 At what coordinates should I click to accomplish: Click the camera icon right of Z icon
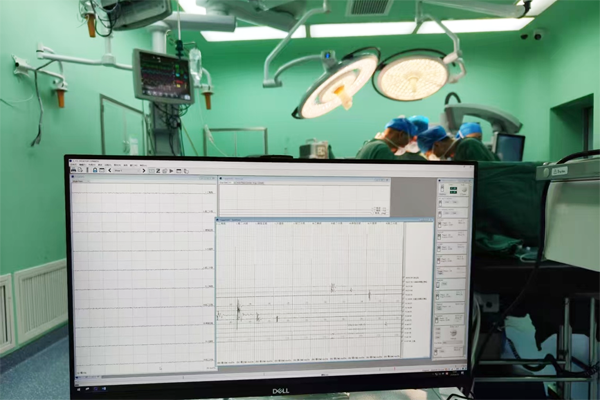165,171
